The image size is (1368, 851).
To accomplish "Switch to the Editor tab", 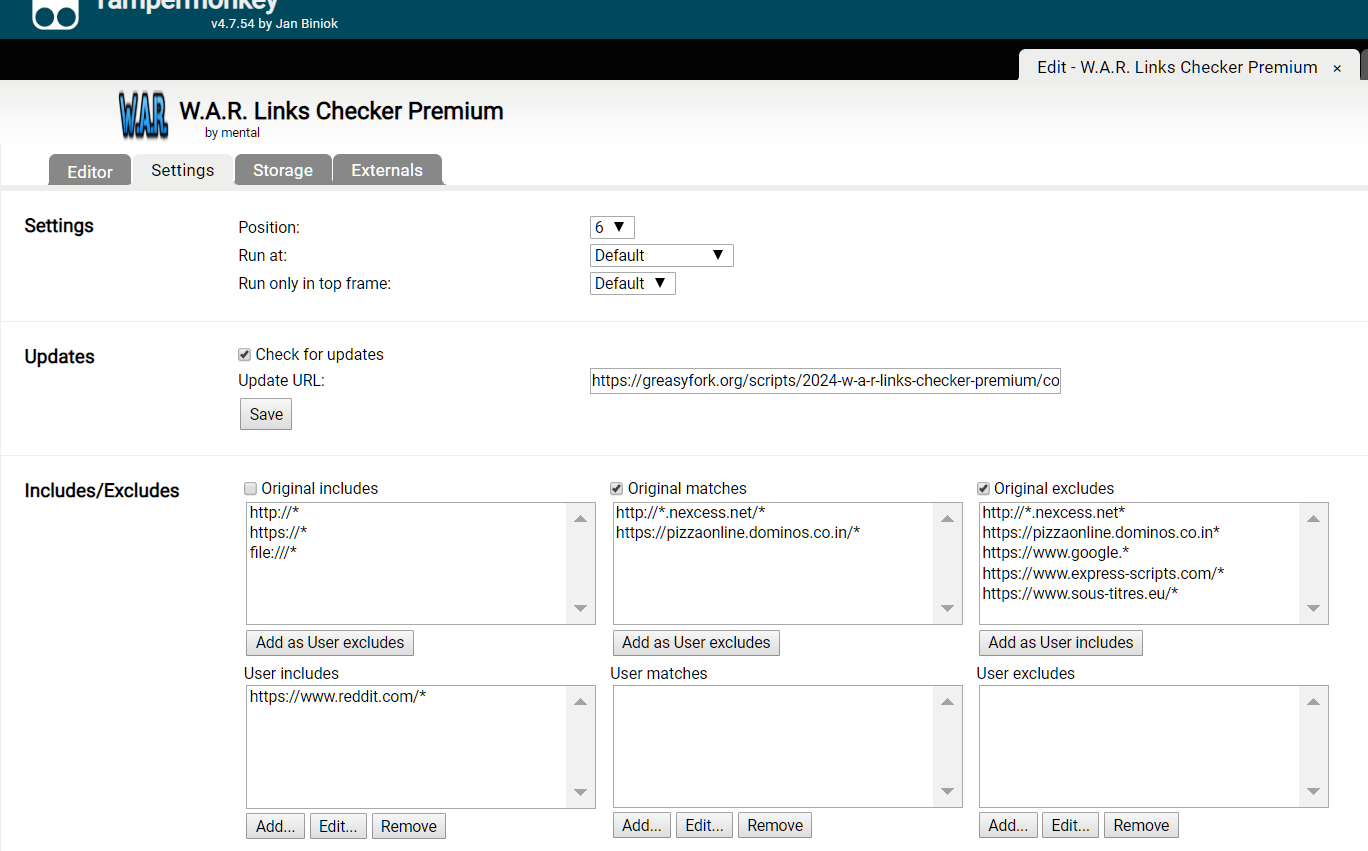I will [90, 171].
